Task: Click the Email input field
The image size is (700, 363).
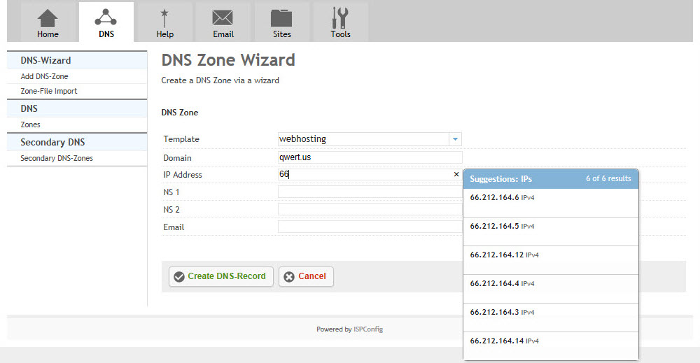Action: [370, 227]
